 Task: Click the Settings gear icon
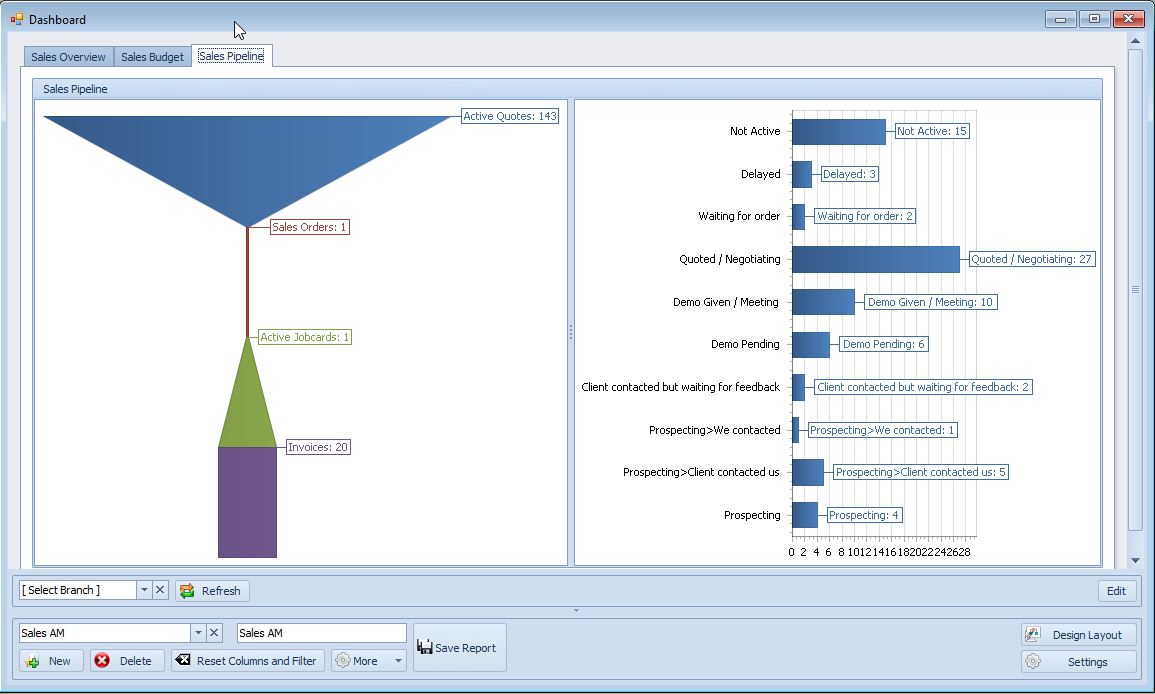1034,661
